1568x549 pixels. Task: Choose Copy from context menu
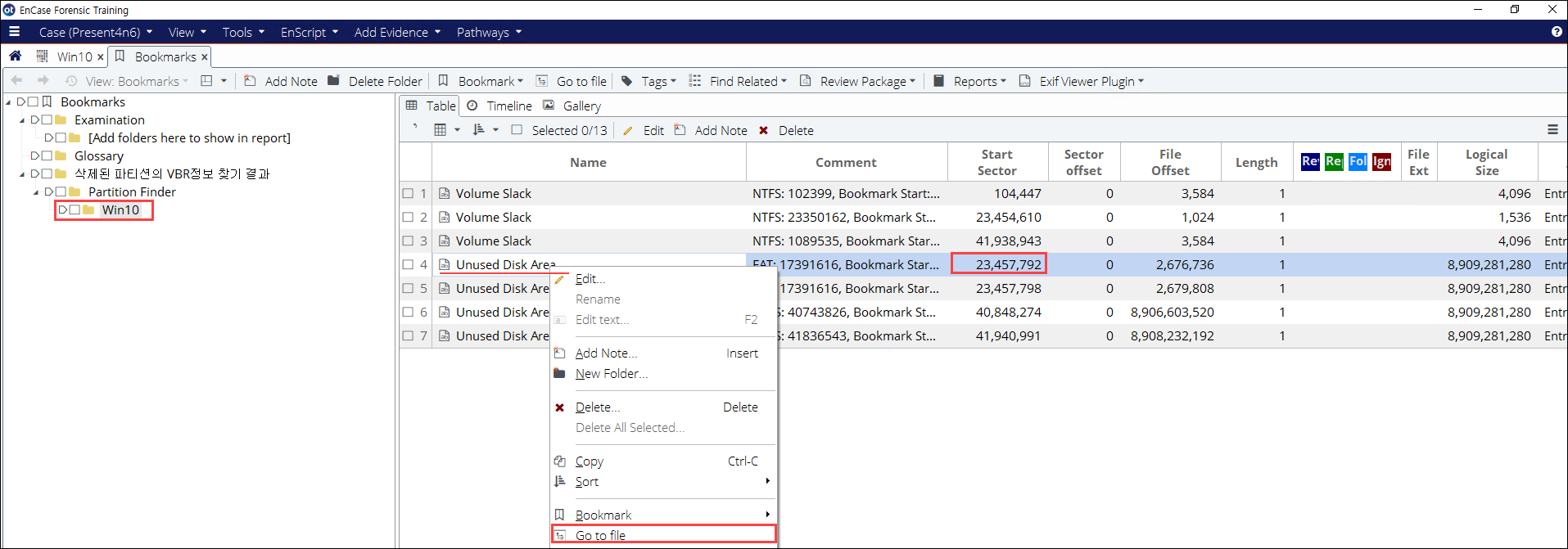(x=663, y=461)
